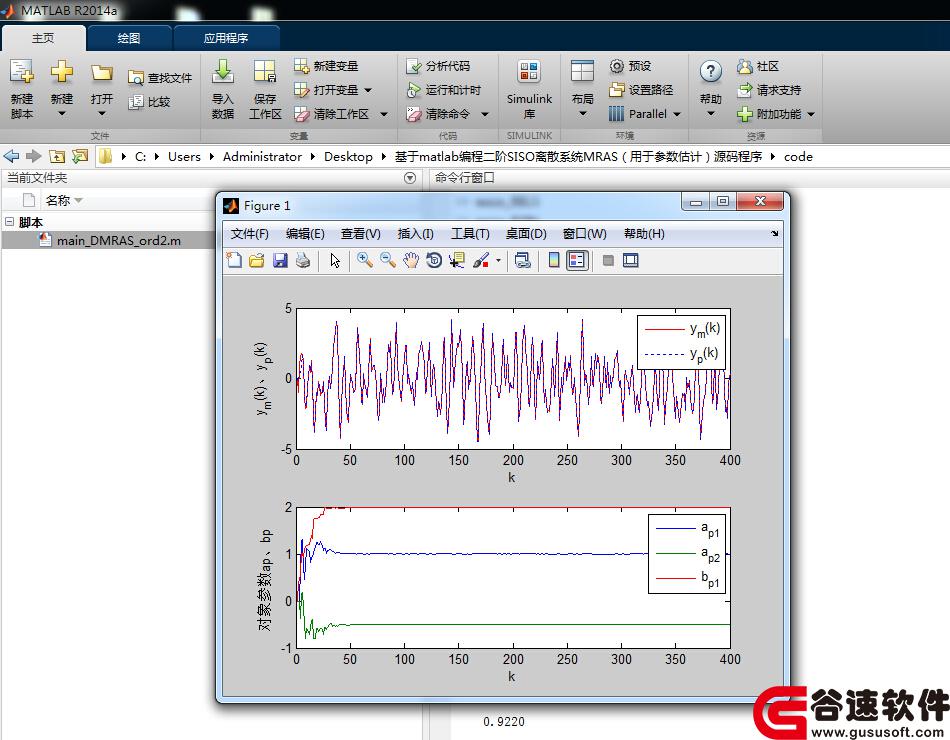This screenshot has width=950, height=740.
Task: Go up one folder level icon
Action: [x=57, y=156]
